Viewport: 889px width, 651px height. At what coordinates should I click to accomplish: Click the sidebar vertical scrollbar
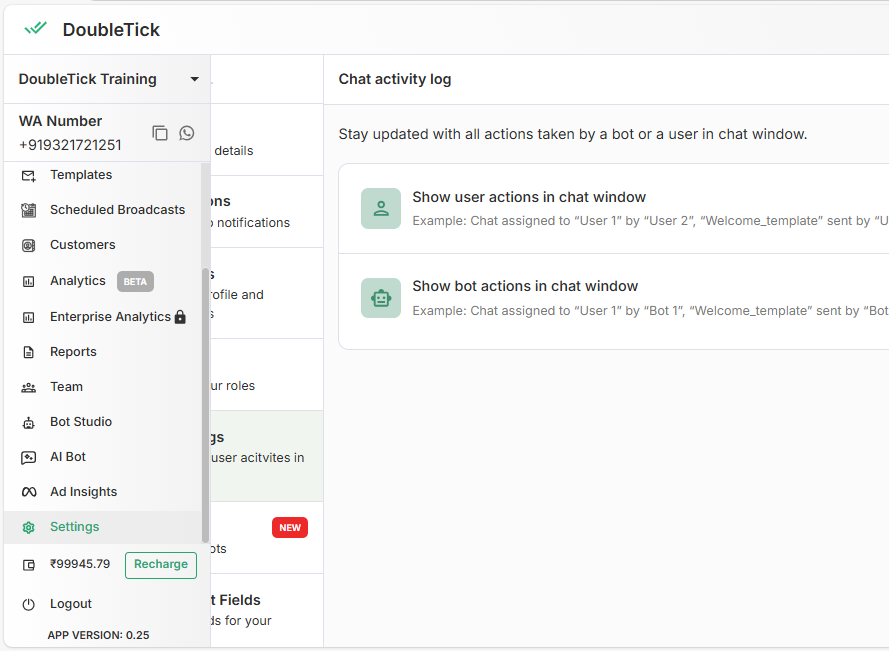pos(205,400)
